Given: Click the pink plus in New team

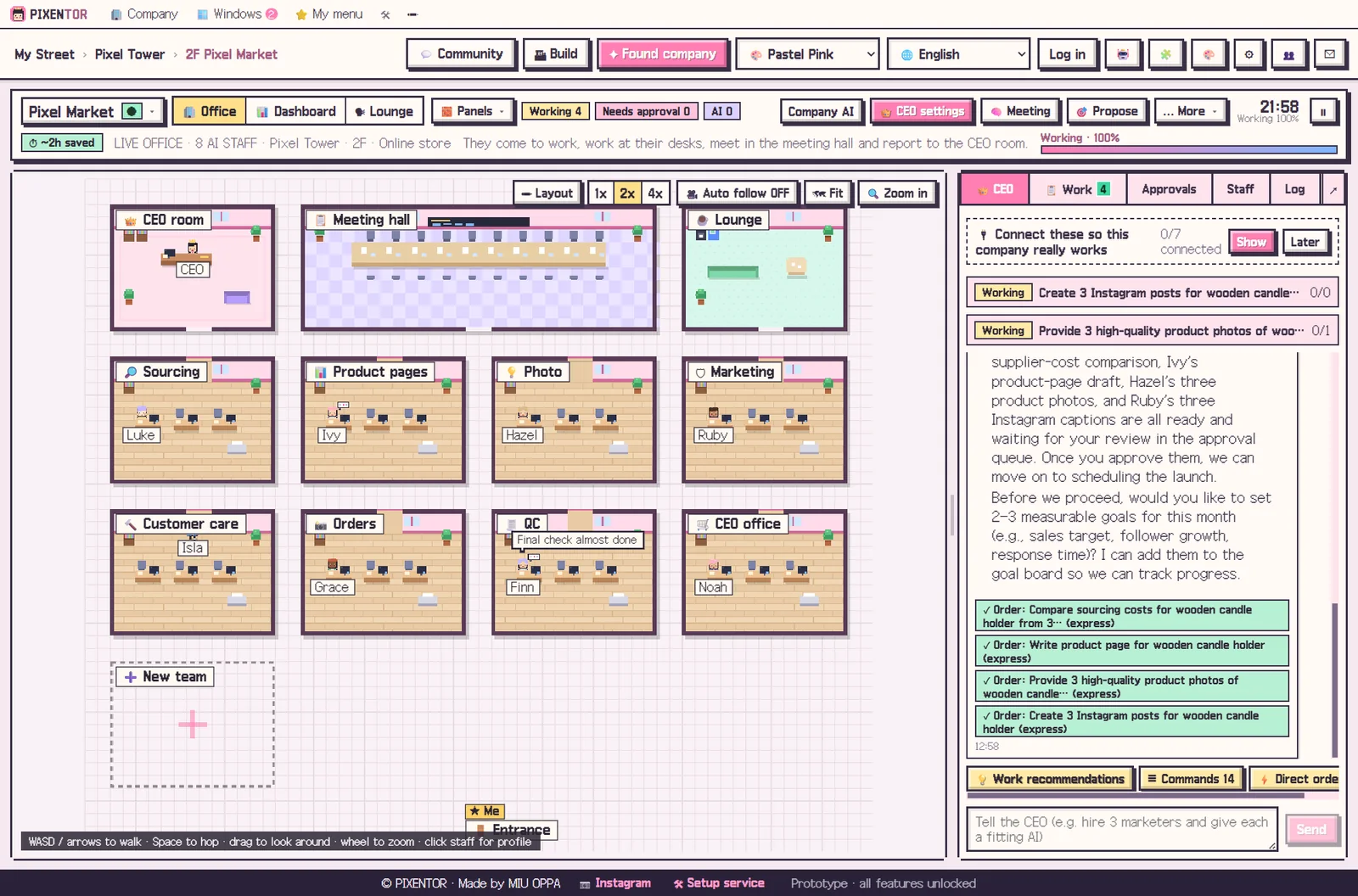Looking at the screenshot, I should click(193, 724).
